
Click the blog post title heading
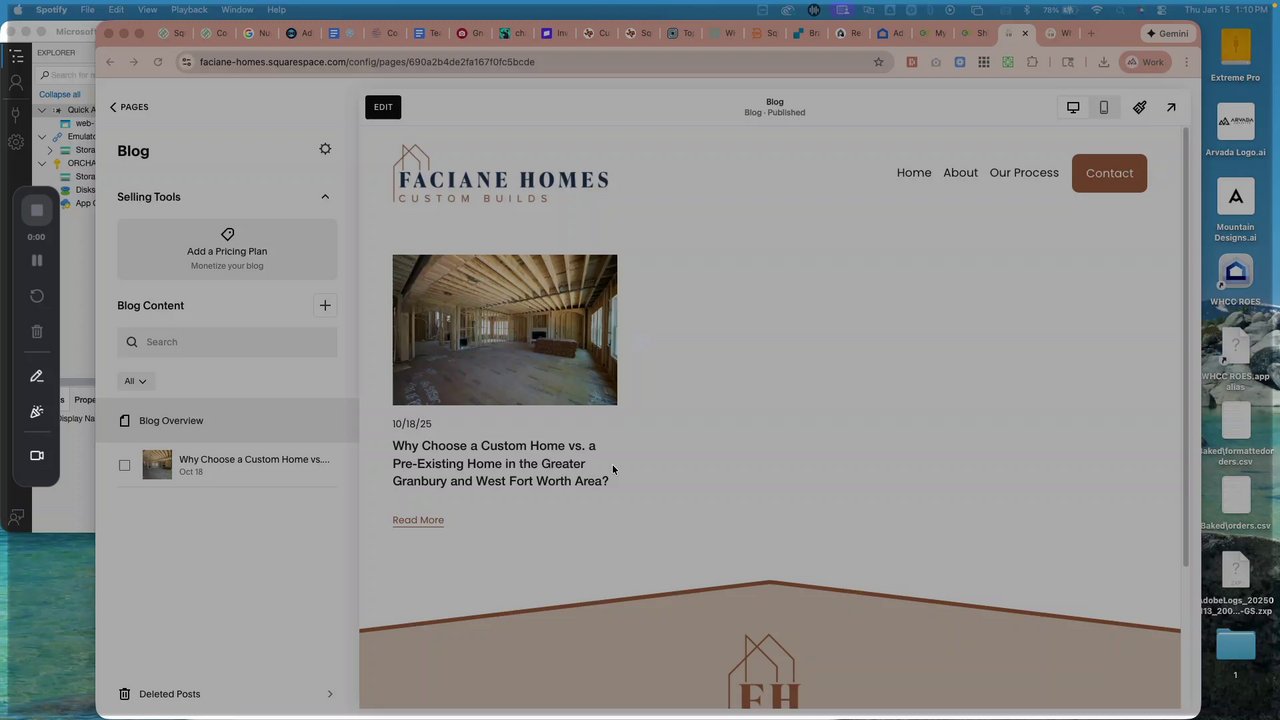pos(500,463)
